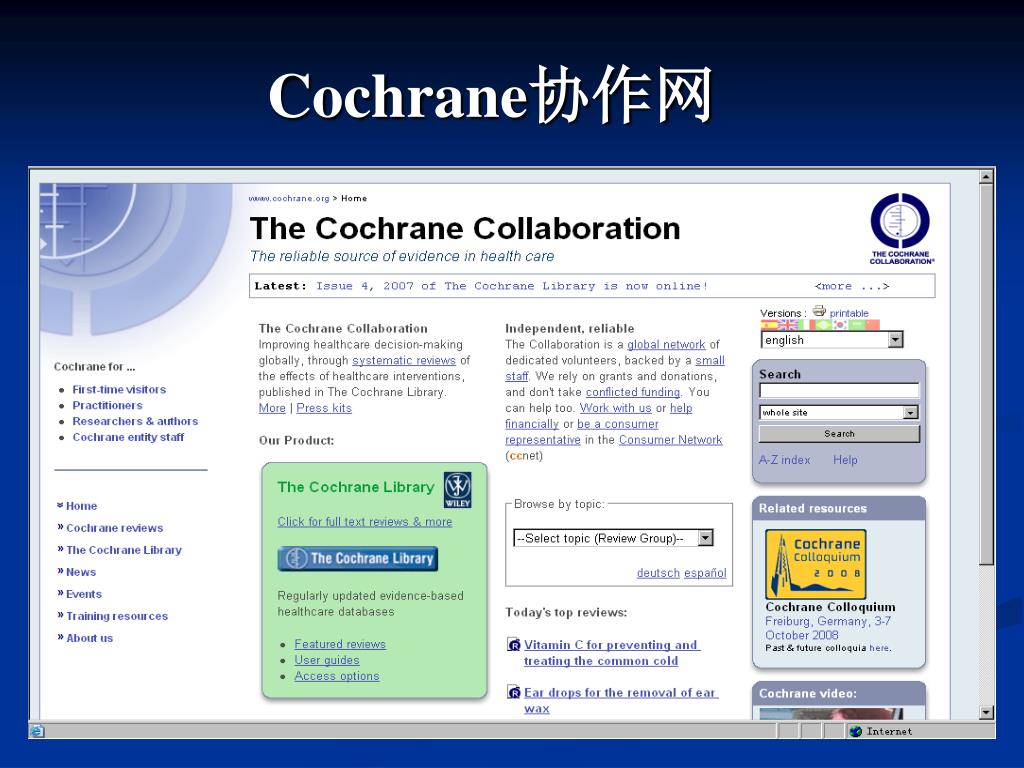Open Cochrane reviews in left menu
The image size is (1024, 768).
(114, 528)
